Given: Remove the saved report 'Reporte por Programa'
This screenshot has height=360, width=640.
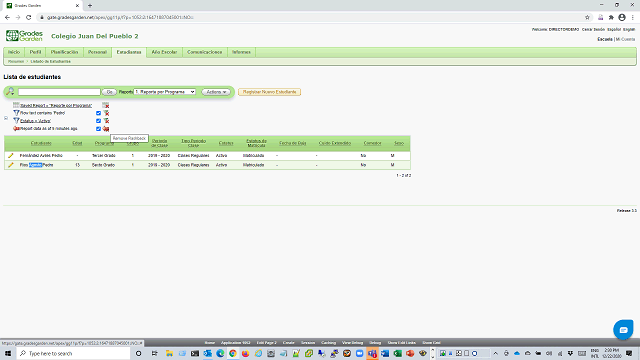Looking at the screenshot, I should pos(106,105).
